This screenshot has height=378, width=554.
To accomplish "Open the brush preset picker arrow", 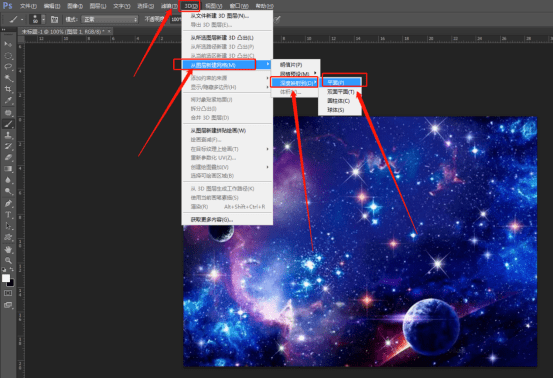I will click(43, 19).
